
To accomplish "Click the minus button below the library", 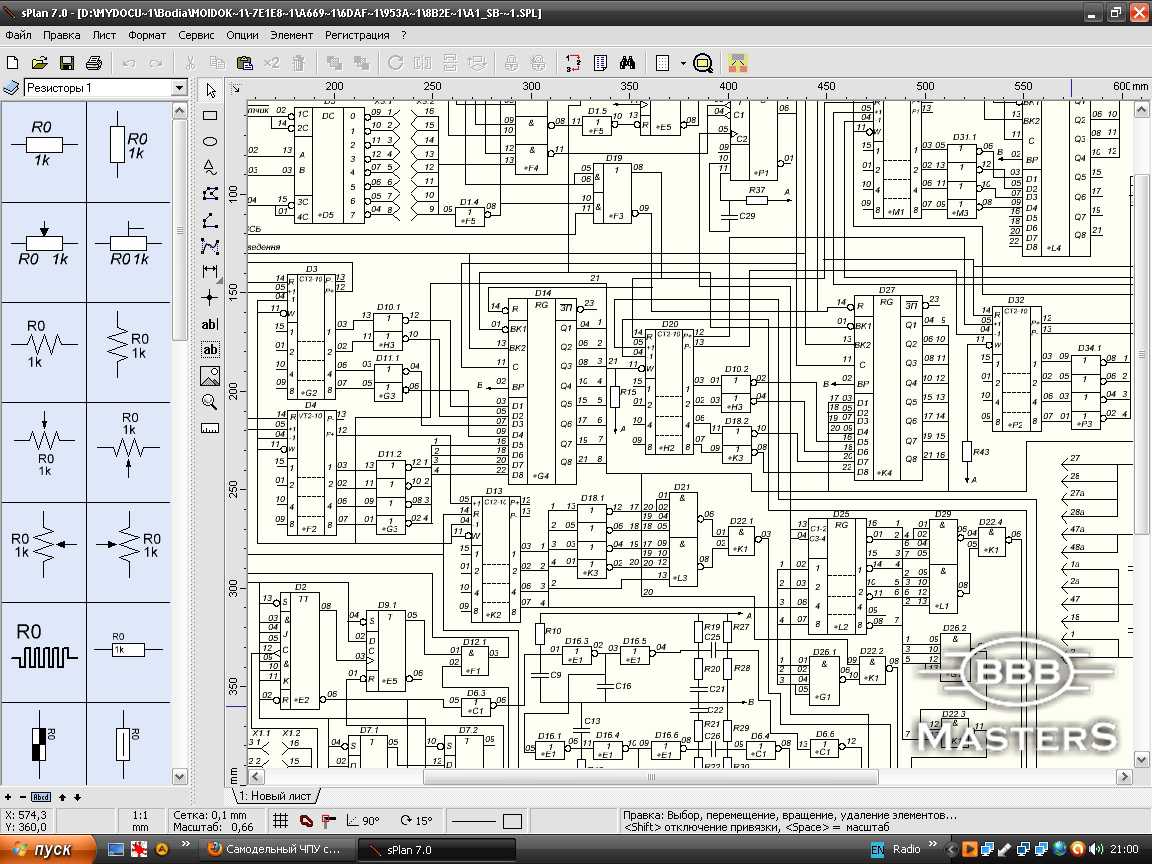I will click(x=23, y=797).
